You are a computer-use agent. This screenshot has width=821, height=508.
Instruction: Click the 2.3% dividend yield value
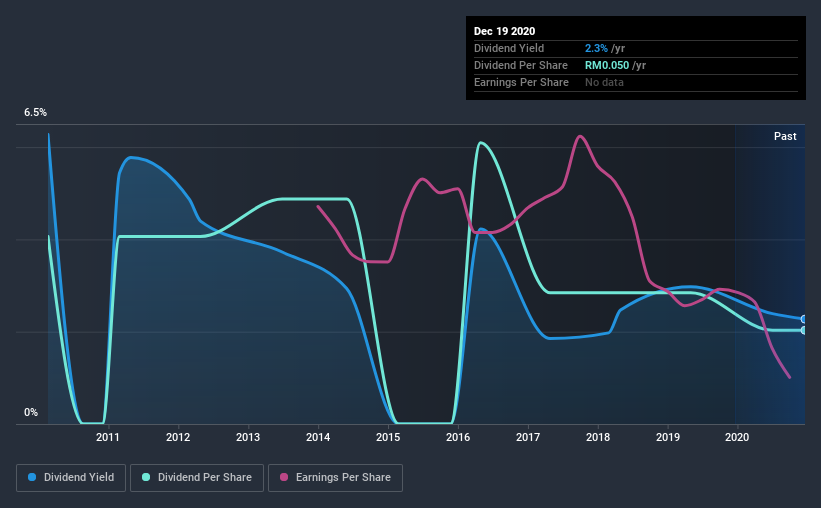click(596, 48)
